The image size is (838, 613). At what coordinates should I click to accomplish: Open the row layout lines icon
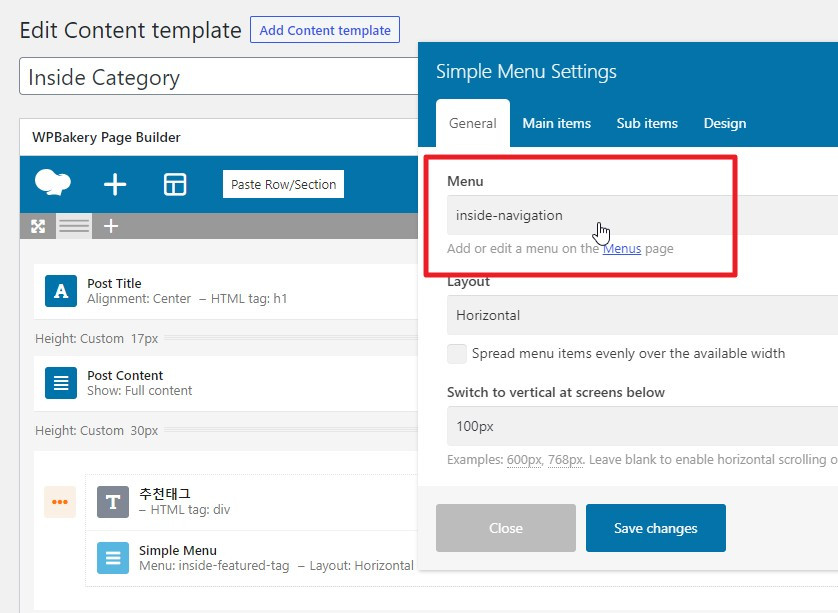(74, 226)
